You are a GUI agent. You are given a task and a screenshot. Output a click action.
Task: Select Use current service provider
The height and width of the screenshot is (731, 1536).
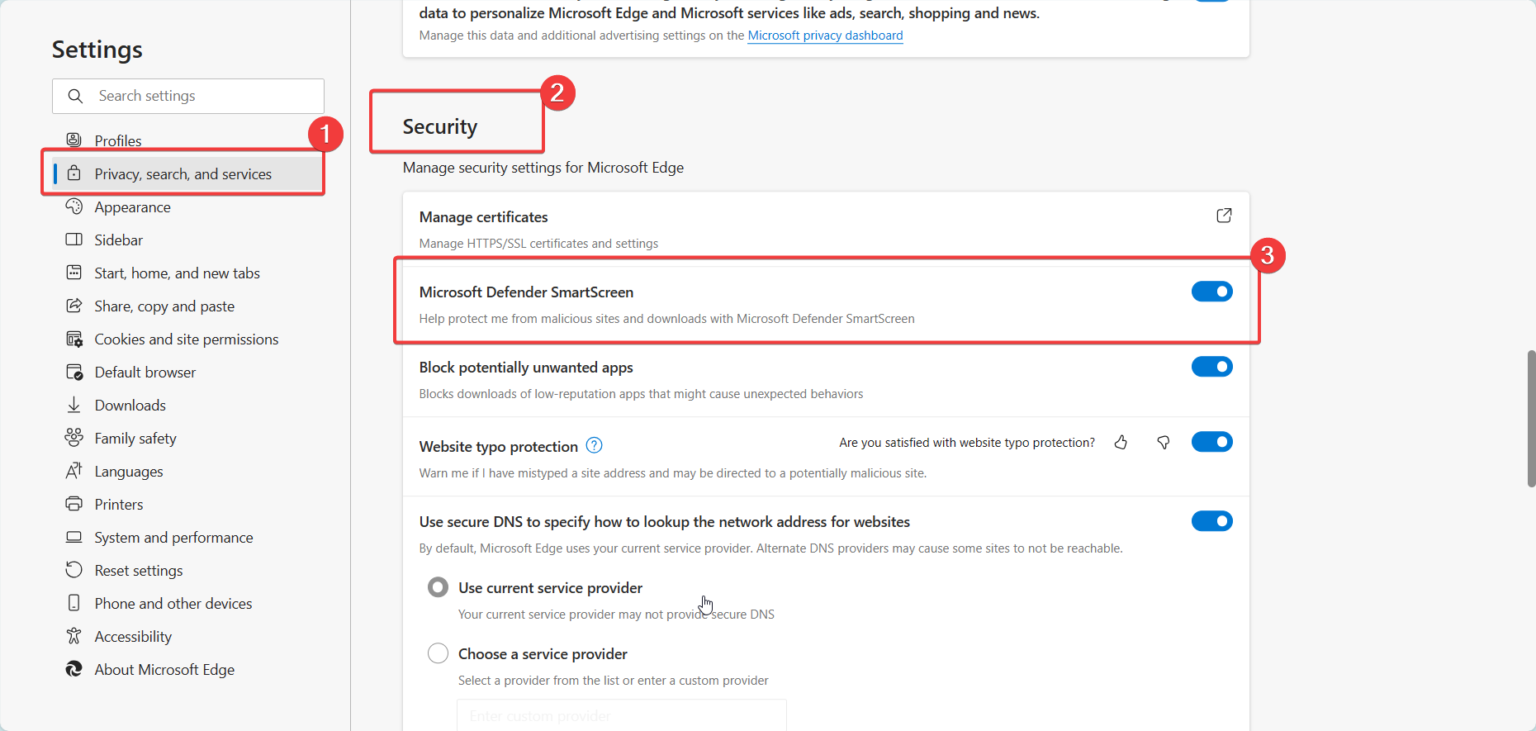click(x=437, y=587)
